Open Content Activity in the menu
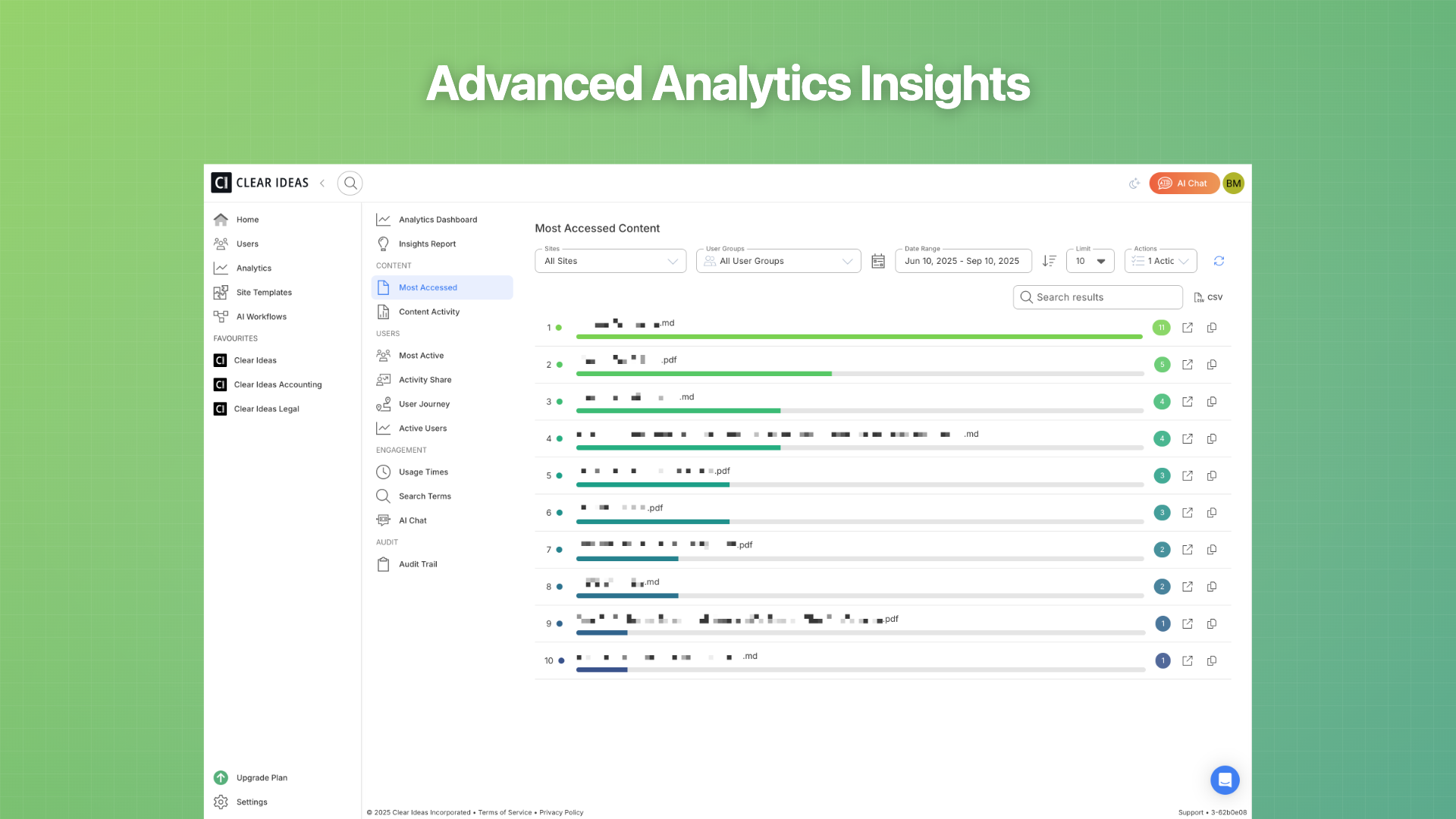This screenshot has width=1456, height=819. point(428,312)
